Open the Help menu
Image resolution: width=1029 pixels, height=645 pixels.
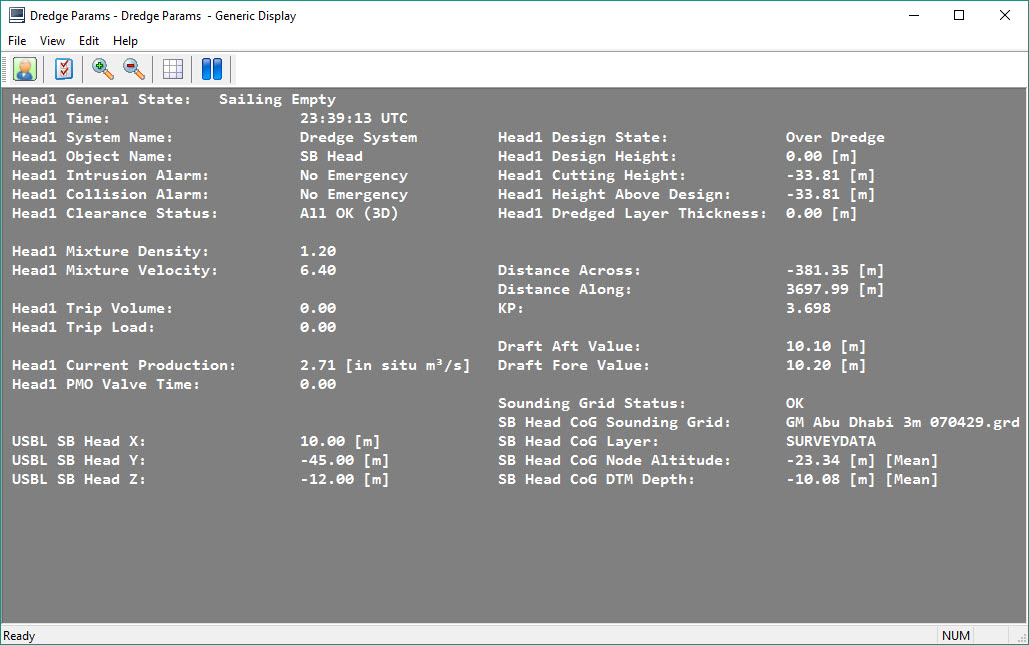125,41
